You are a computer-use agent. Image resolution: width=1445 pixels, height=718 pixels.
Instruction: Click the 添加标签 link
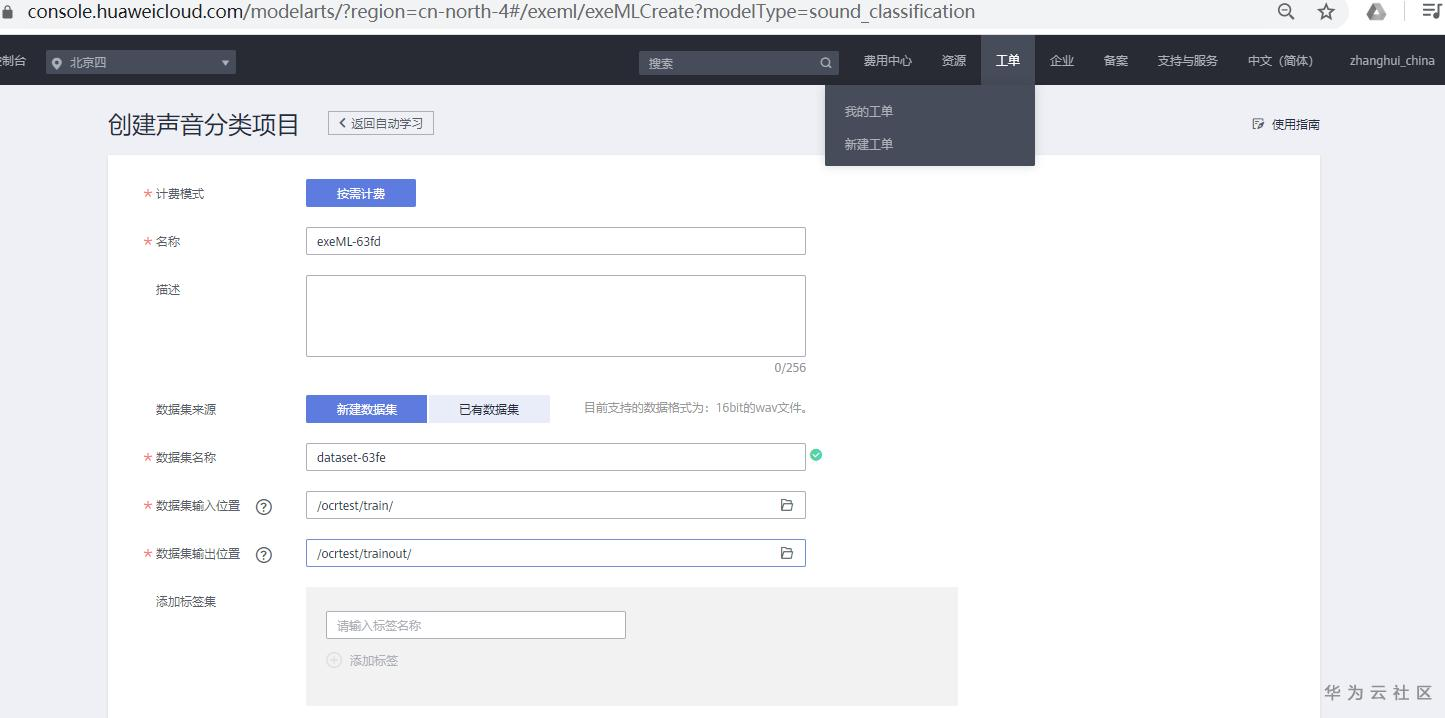pos(374,661)
